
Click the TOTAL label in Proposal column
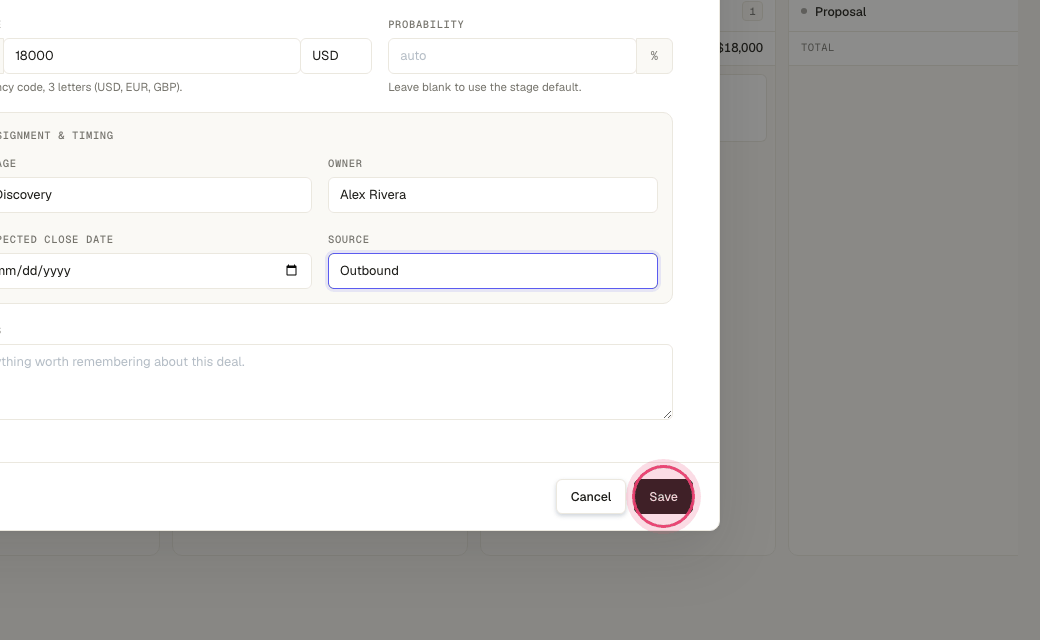tap(817, 48)
